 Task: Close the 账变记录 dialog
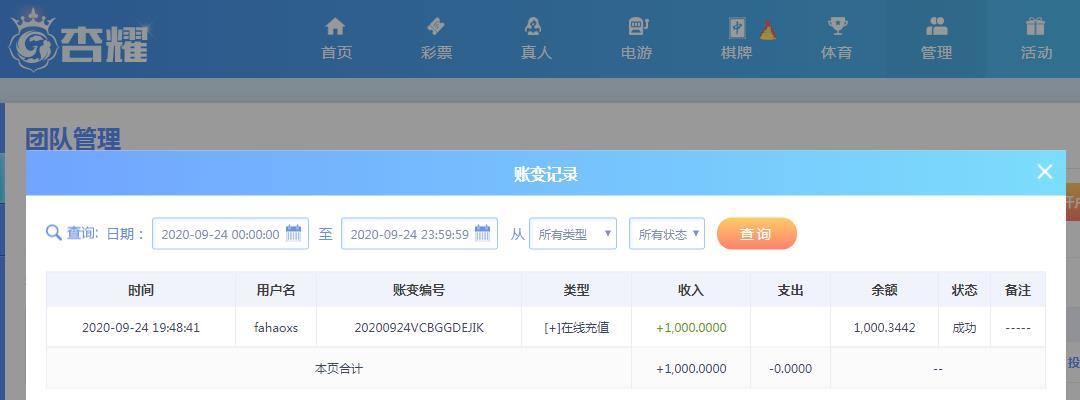click(1045, 171)
